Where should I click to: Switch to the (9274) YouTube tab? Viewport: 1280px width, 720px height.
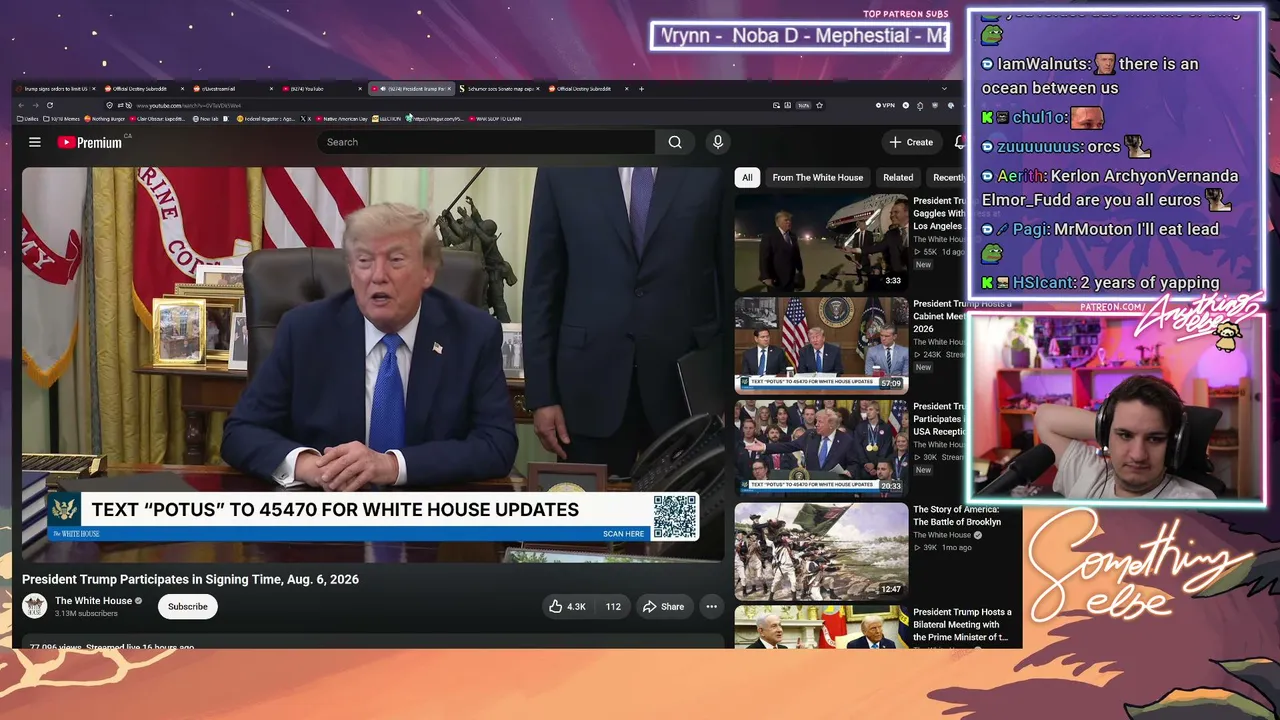click(321, 88)
